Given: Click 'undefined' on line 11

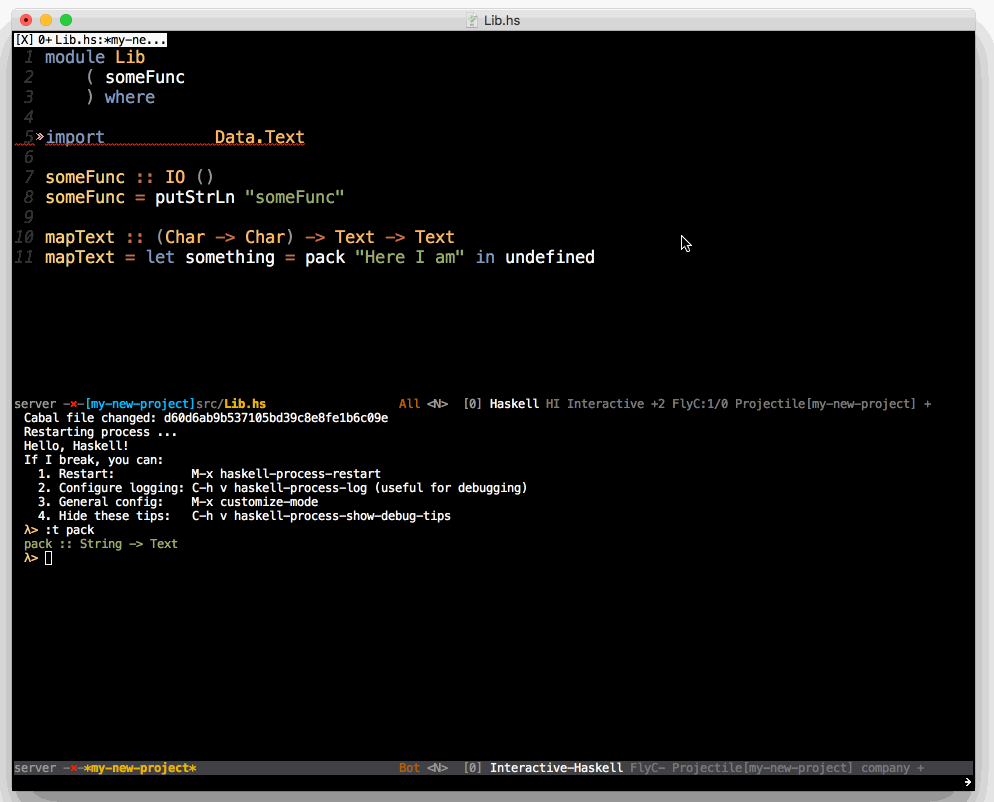Looking at the screenshot, I should click(x=550, y=257).
